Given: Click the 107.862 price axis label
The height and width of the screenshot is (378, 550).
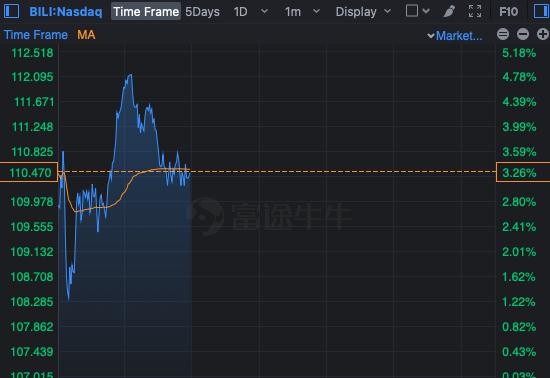Looking at the screenshot, I should (x=32, y=327).
